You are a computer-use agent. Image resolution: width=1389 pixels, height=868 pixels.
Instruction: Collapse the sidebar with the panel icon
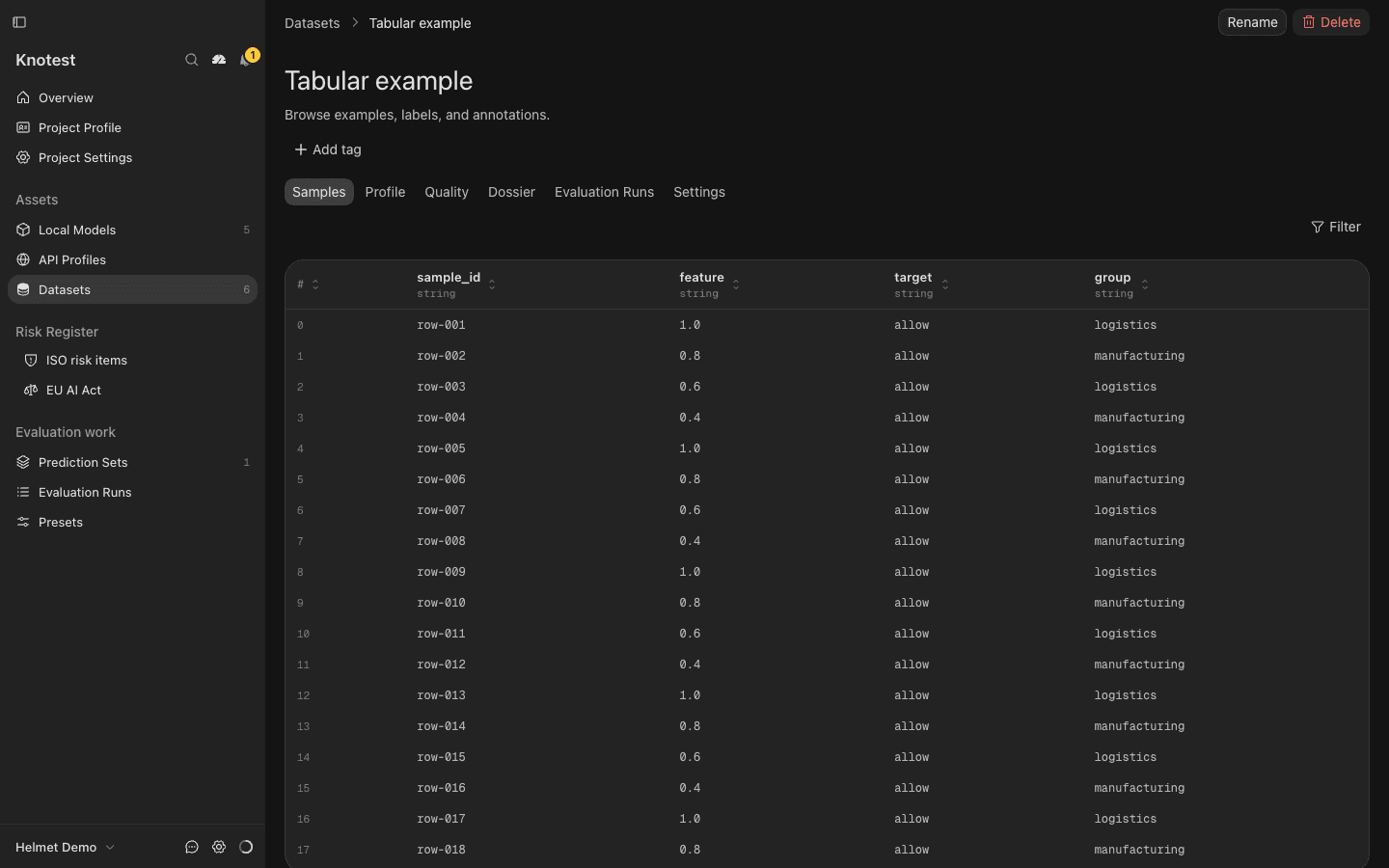pyautogui.click(x=19, y=22)
